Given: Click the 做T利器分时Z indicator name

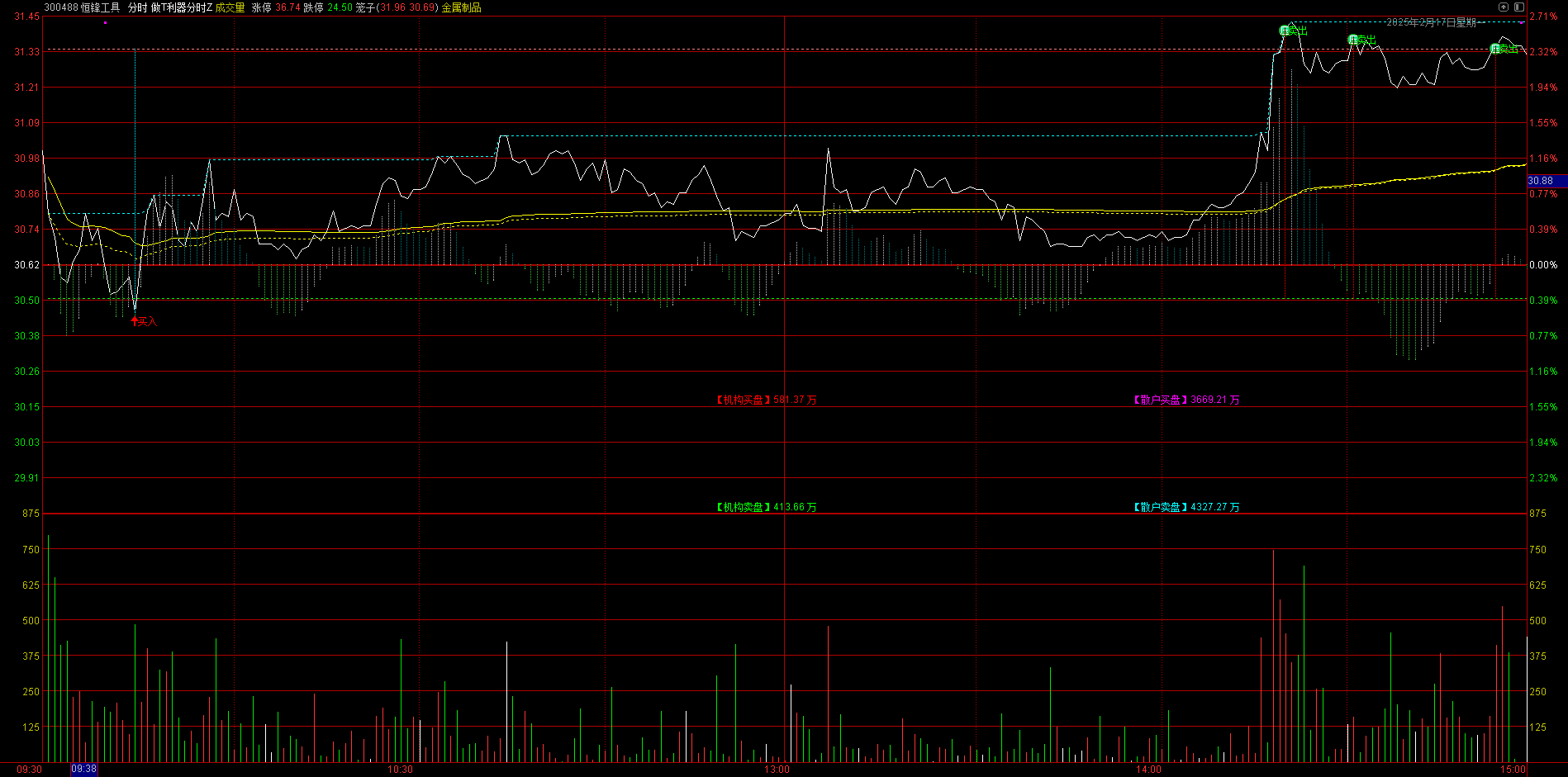Looking at the screenshot, I should click(181, 7).
